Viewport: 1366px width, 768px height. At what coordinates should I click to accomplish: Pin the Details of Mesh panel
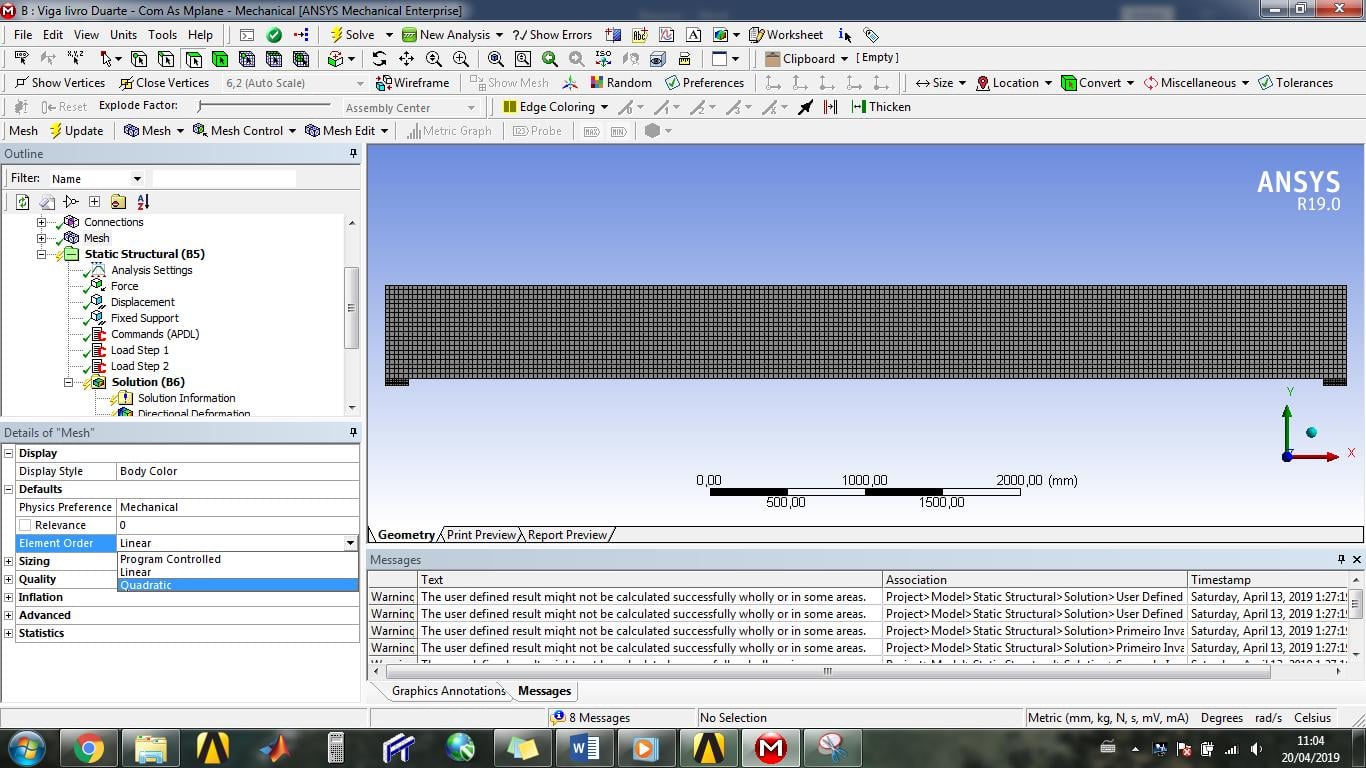(353, 433)
